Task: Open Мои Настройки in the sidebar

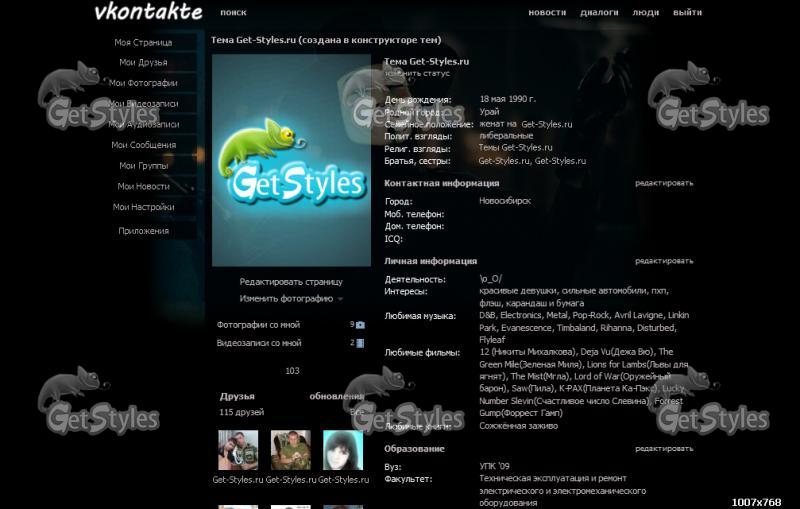Action: 143,207
